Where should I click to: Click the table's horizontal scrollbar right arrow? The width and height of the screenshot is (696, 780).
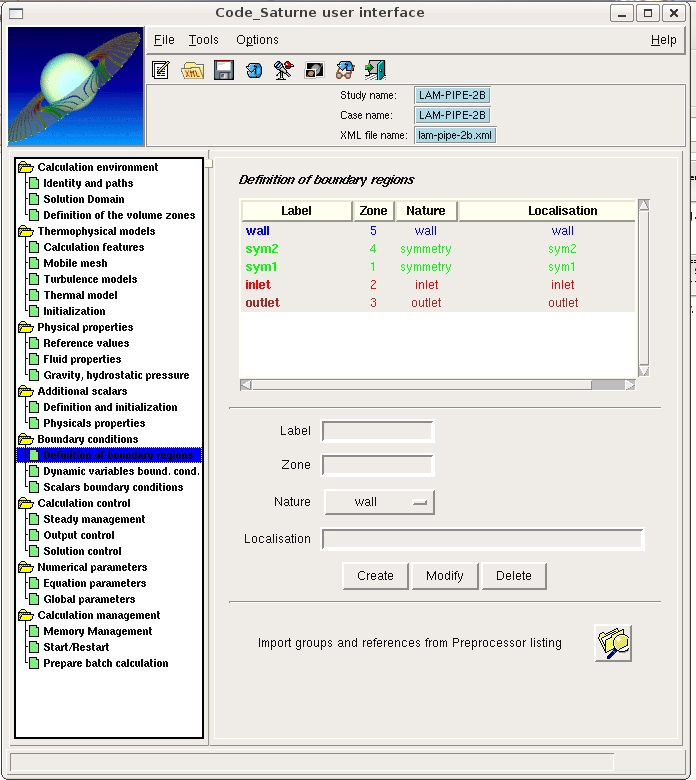tap(630, 385)
